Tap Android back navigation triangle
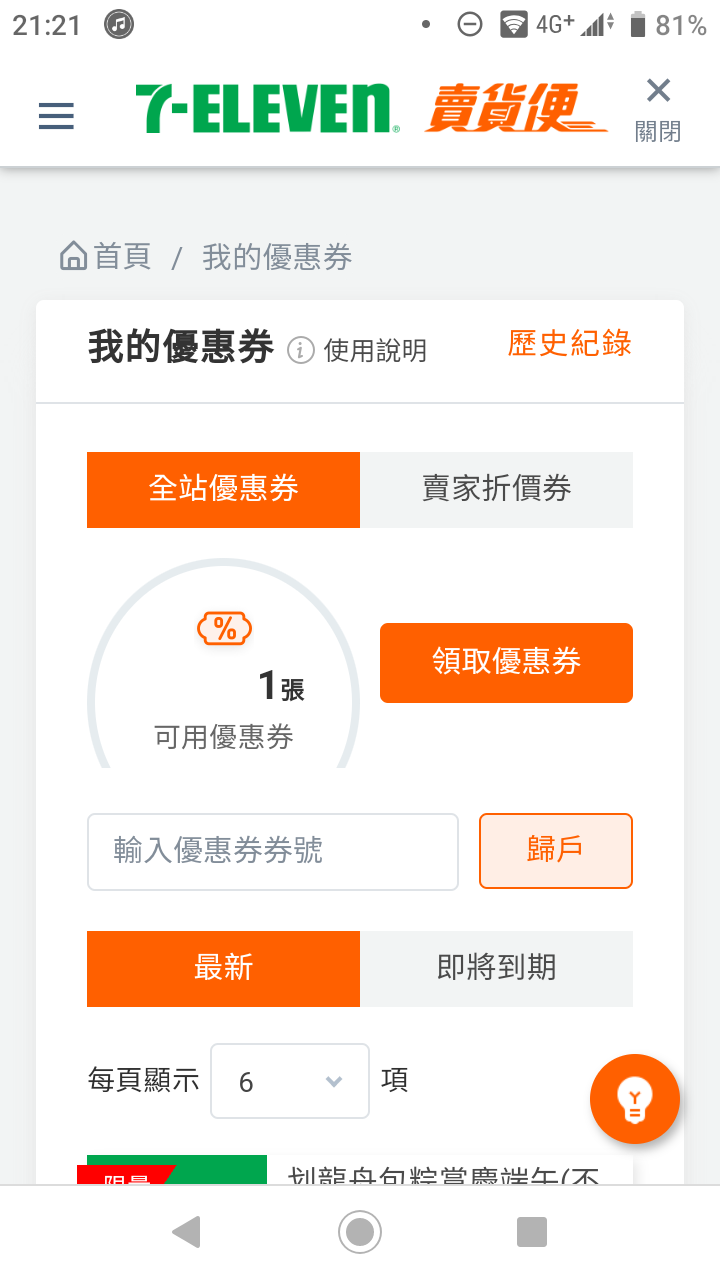This screenshot has height=1280, width=720. [x=187, y=1232]
